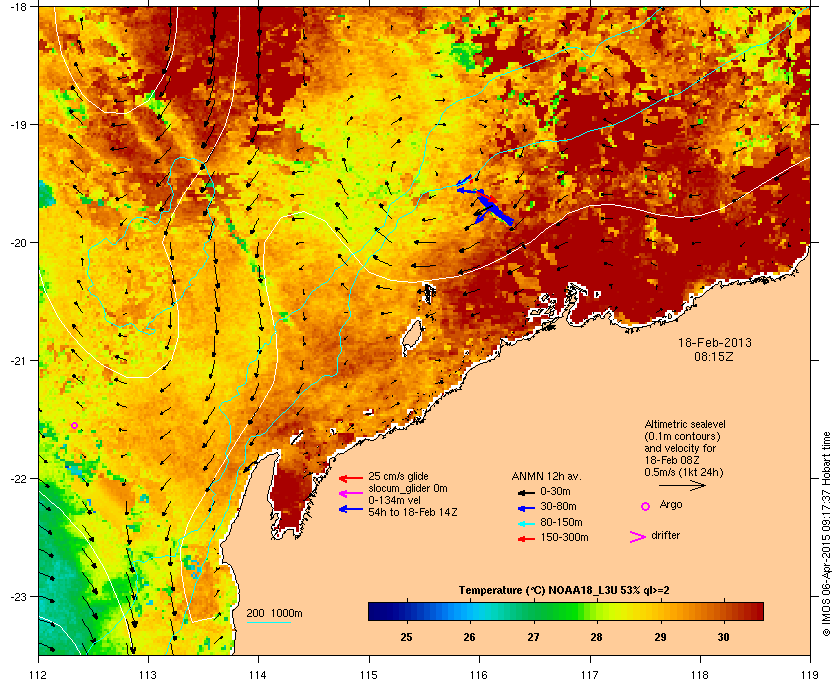Click the latitude axis label -23
This screenshot has height=680, width=840.
point(18,596)
